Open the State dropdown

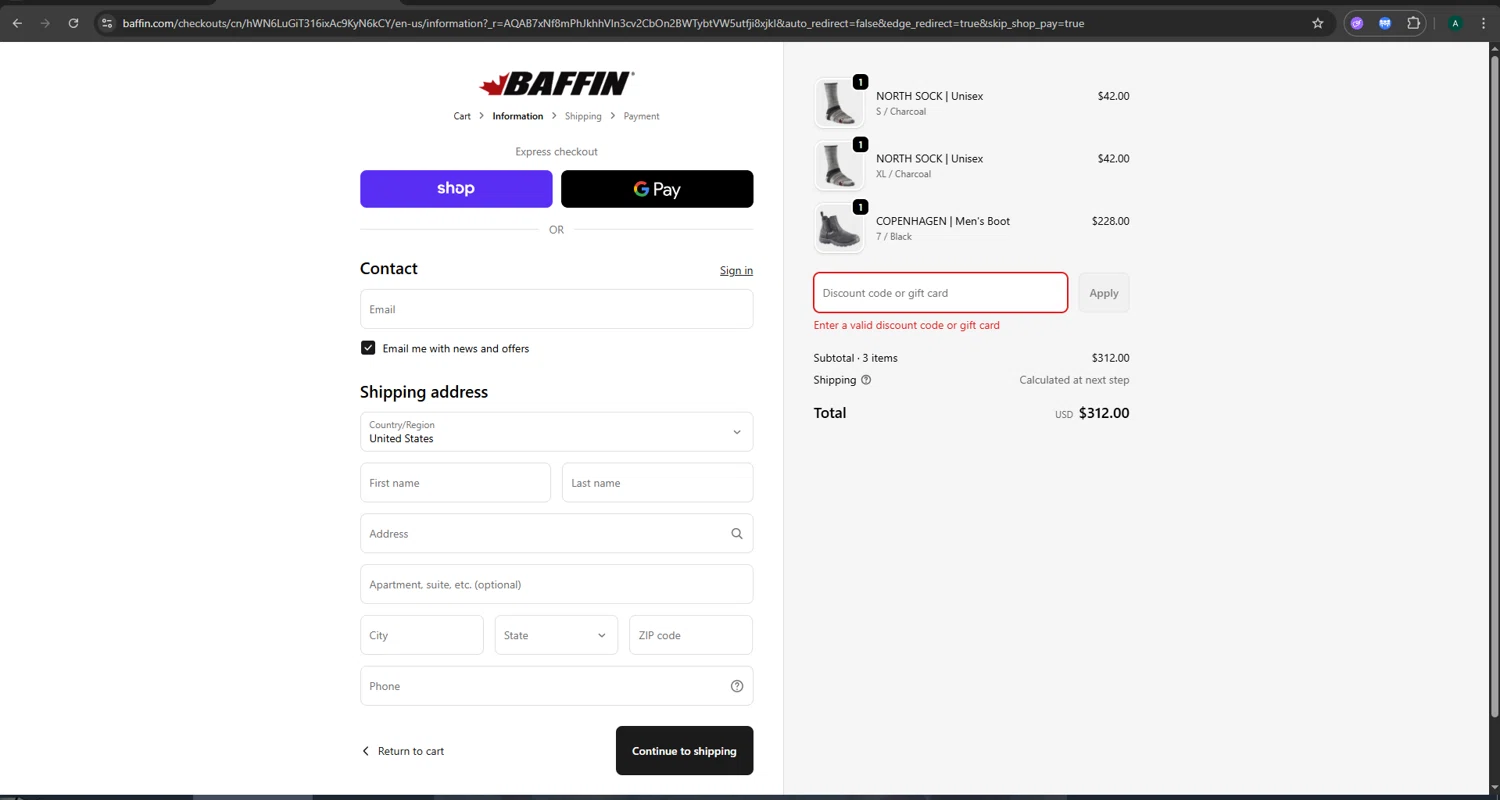(556, 635)
